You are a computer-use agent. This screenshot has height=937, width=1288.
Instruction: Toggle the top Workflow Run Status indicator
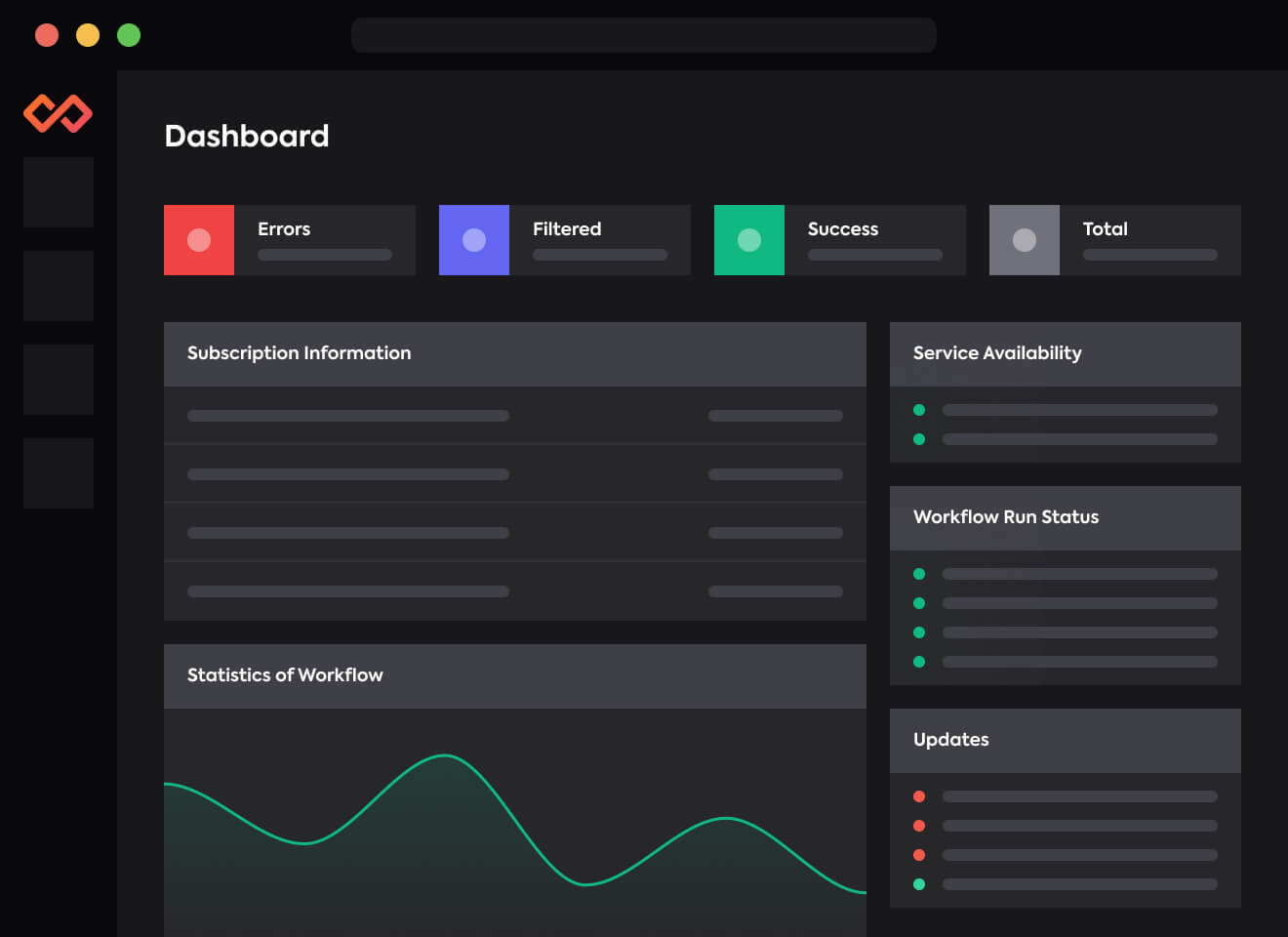pyautogui.click(x=918, y=574)
